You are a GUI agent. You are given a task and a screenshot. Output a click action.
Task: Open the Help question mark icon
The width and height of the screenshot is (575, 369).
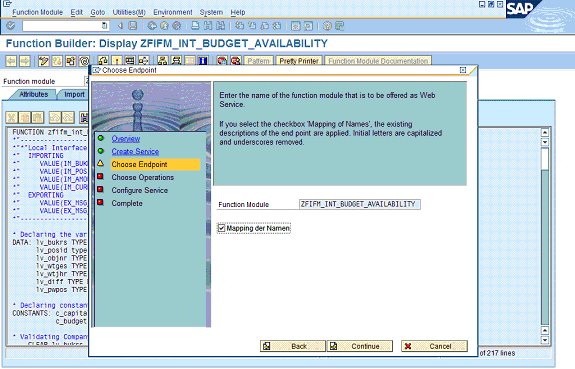tap(327, 26)
